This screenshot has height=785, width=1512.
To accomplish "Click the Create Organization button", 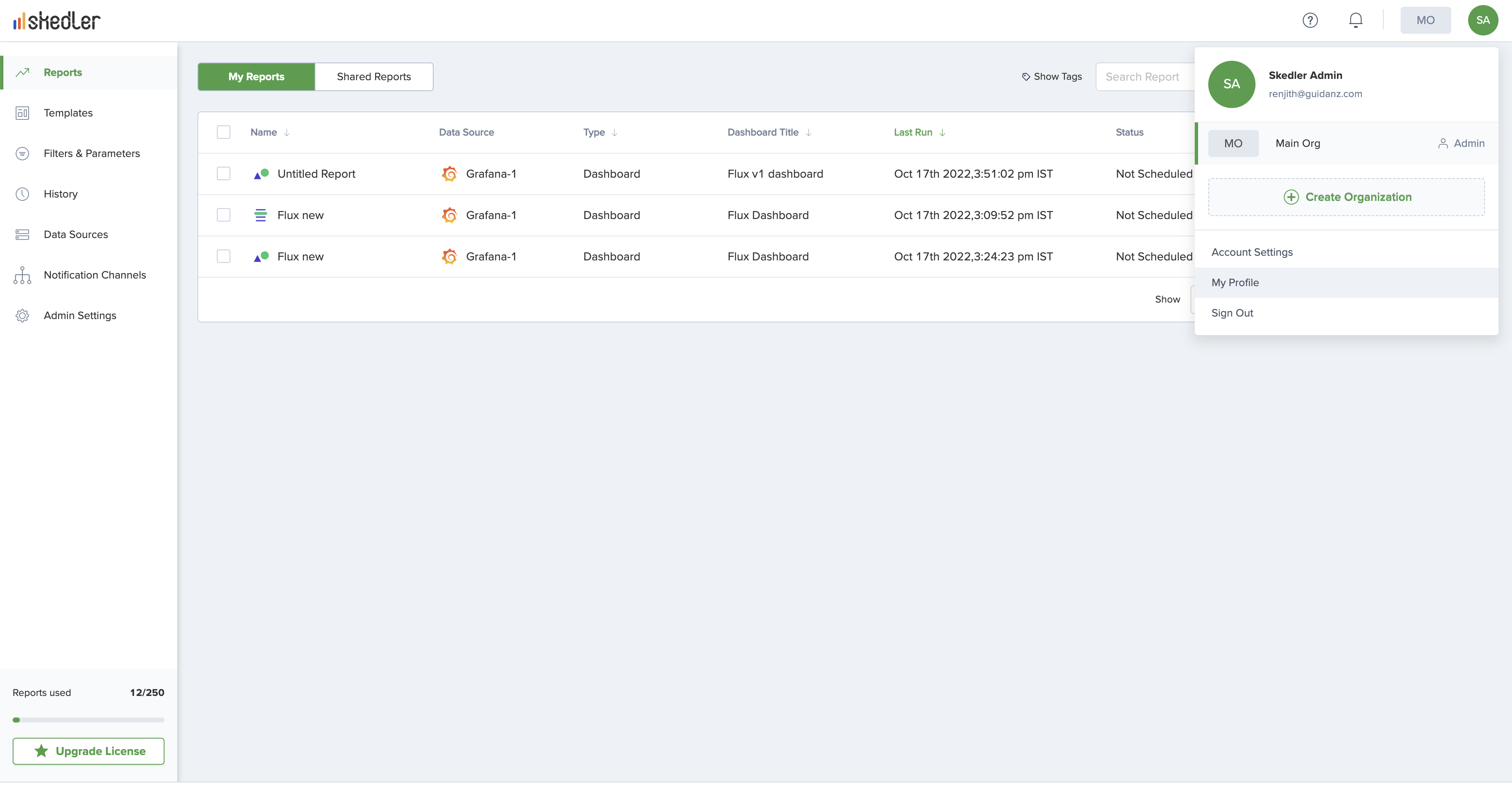I will (1346, 197).
